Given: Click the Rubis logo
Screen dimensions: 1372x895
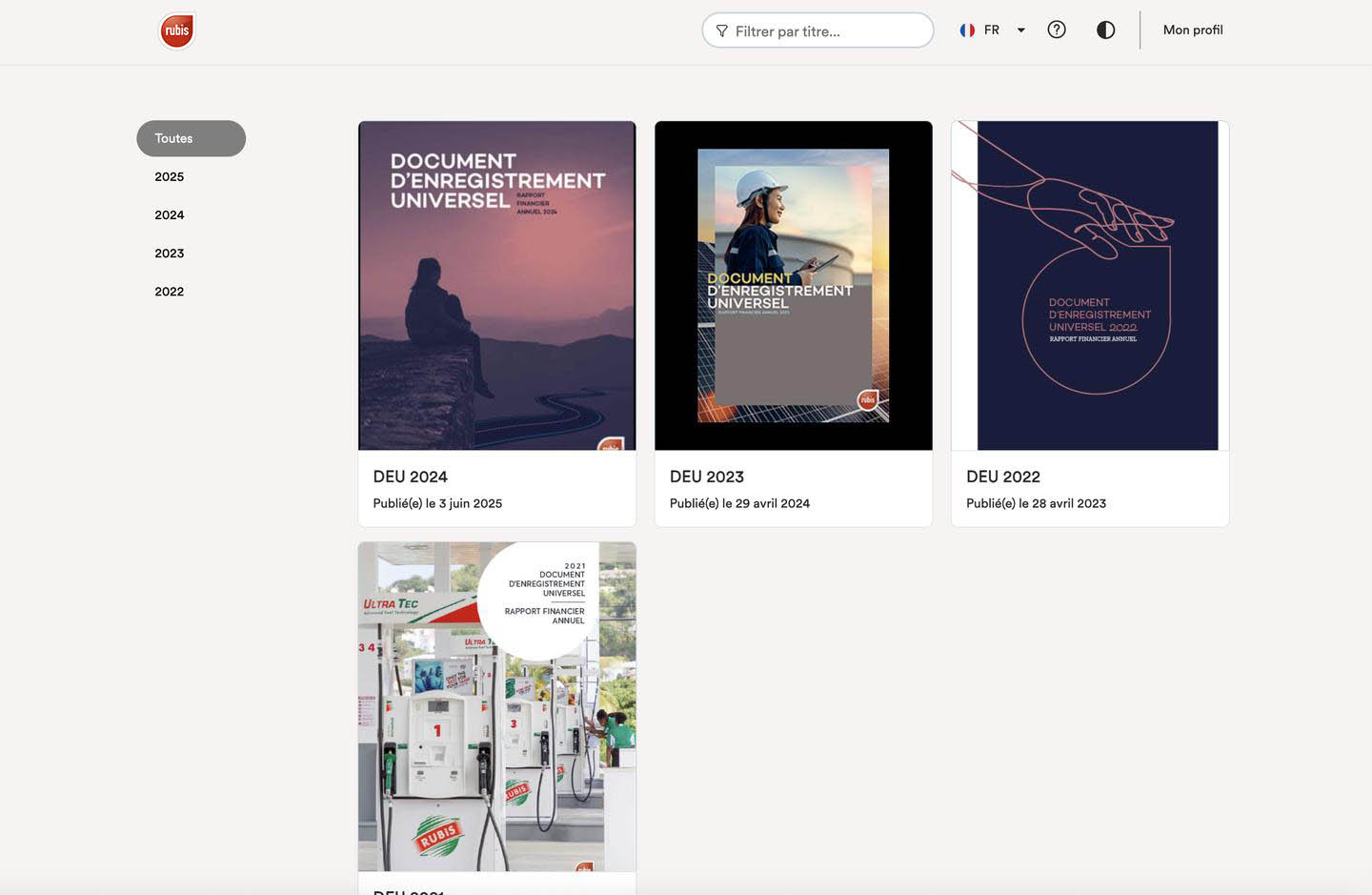Looking at the screenshot, I should coord(177,31).
